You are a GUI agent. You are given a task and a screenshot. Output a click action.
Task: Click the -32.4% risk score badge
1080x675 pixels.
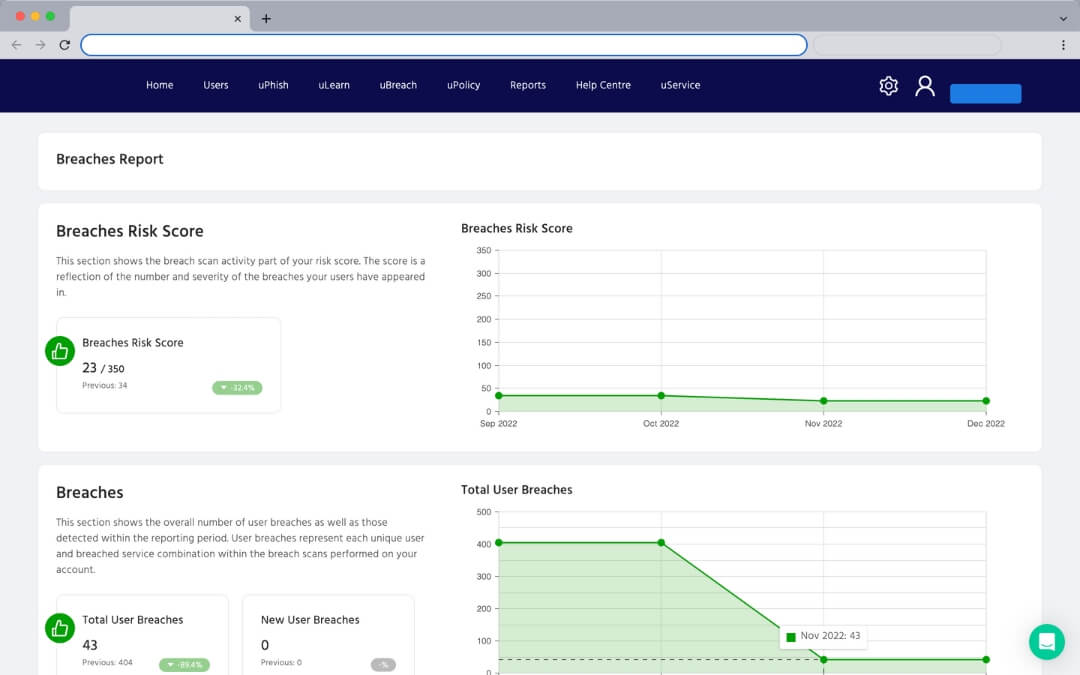(237, 388)
